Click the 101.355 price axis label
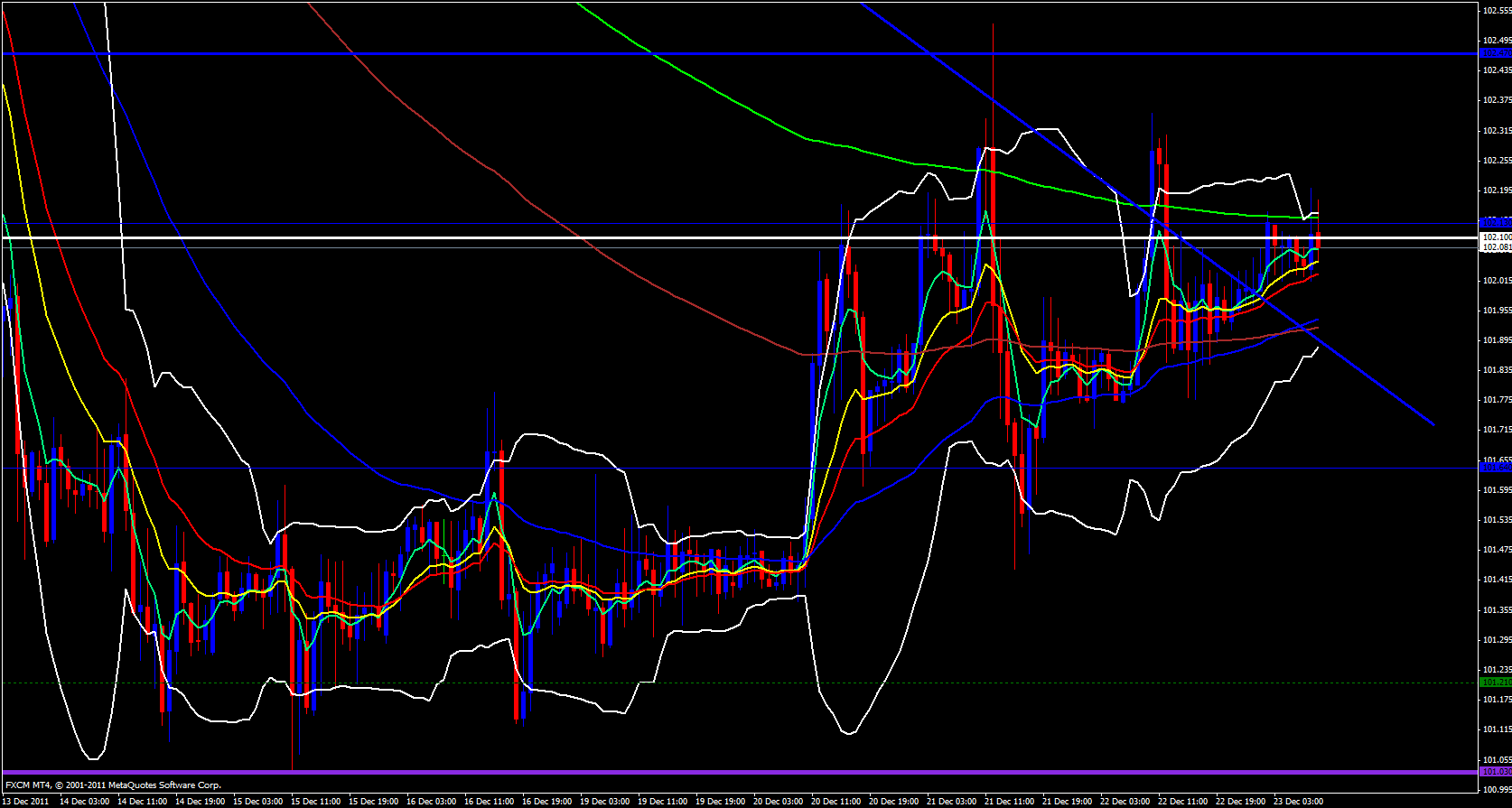Viewport: 1512px width, 808px height. (1497, 610)
